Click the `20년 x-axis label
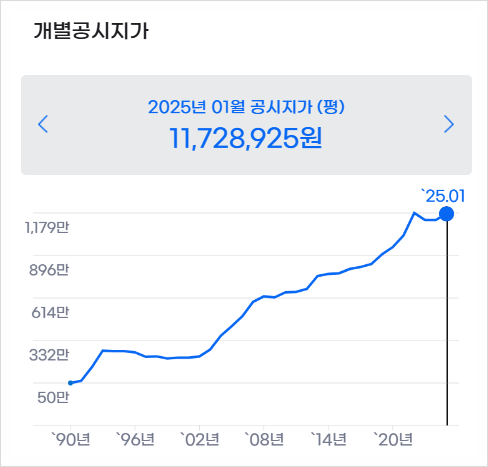 point(393,440)
